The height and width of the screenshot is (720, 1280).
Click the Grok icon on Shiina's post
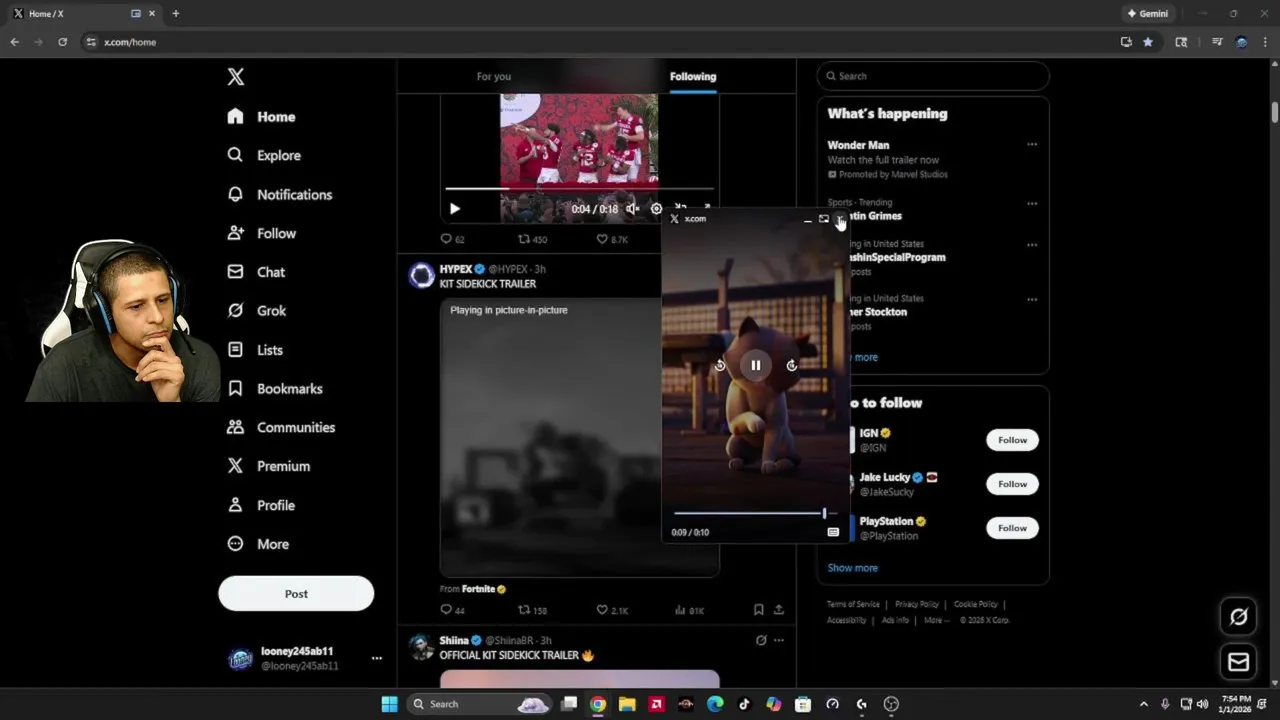point(761,640)
